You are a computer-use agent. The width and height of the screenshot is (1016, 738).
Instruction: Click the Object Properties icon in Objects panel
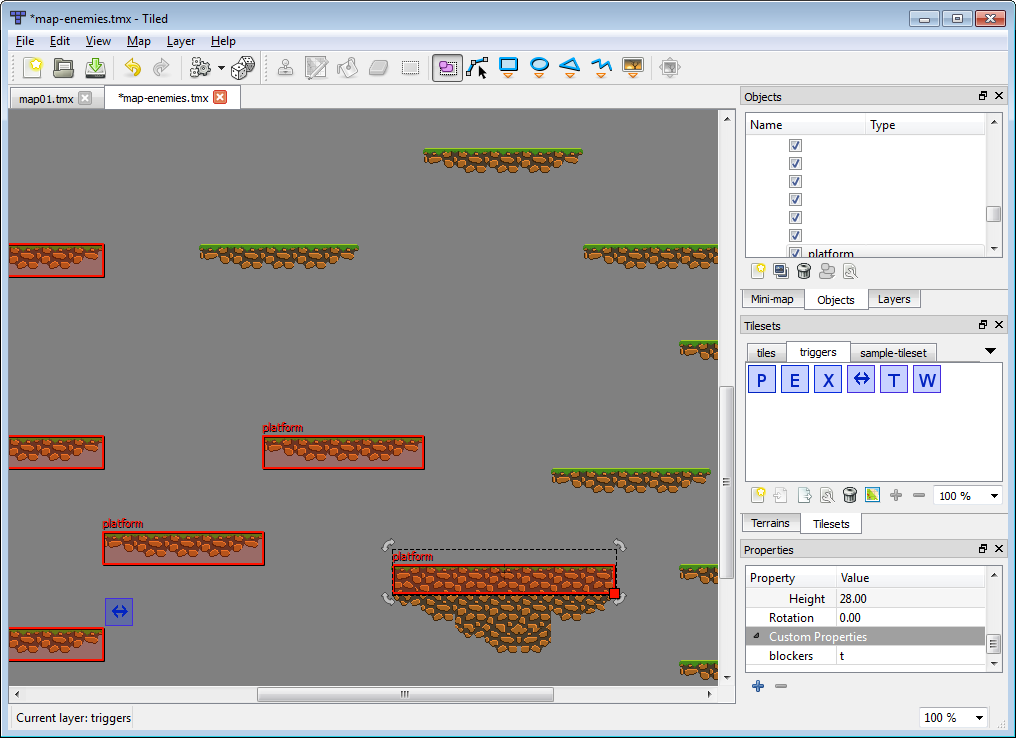(x=850, y=271)
